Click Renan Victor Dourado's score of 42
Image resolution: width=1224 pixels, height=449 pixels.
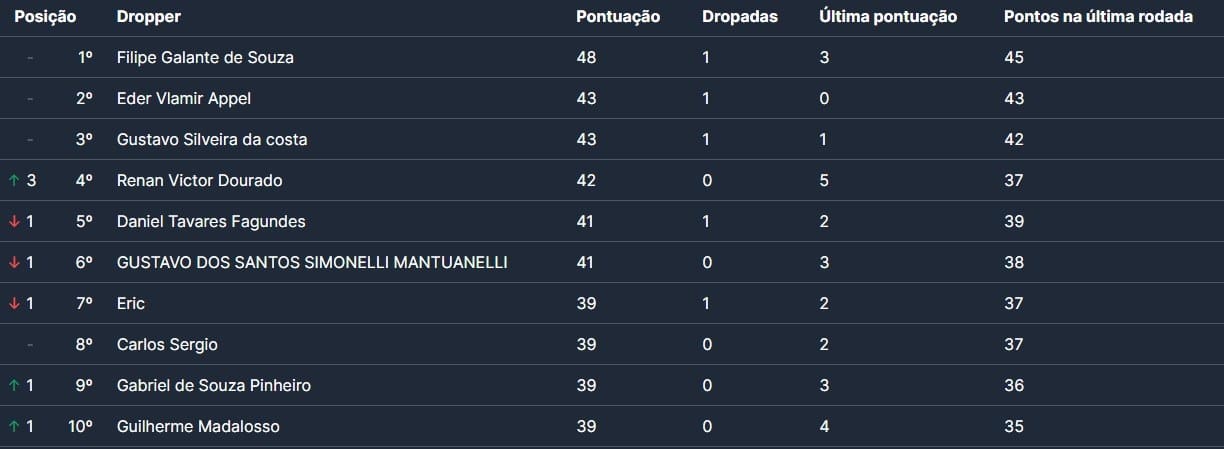click(x=586, y=181)
